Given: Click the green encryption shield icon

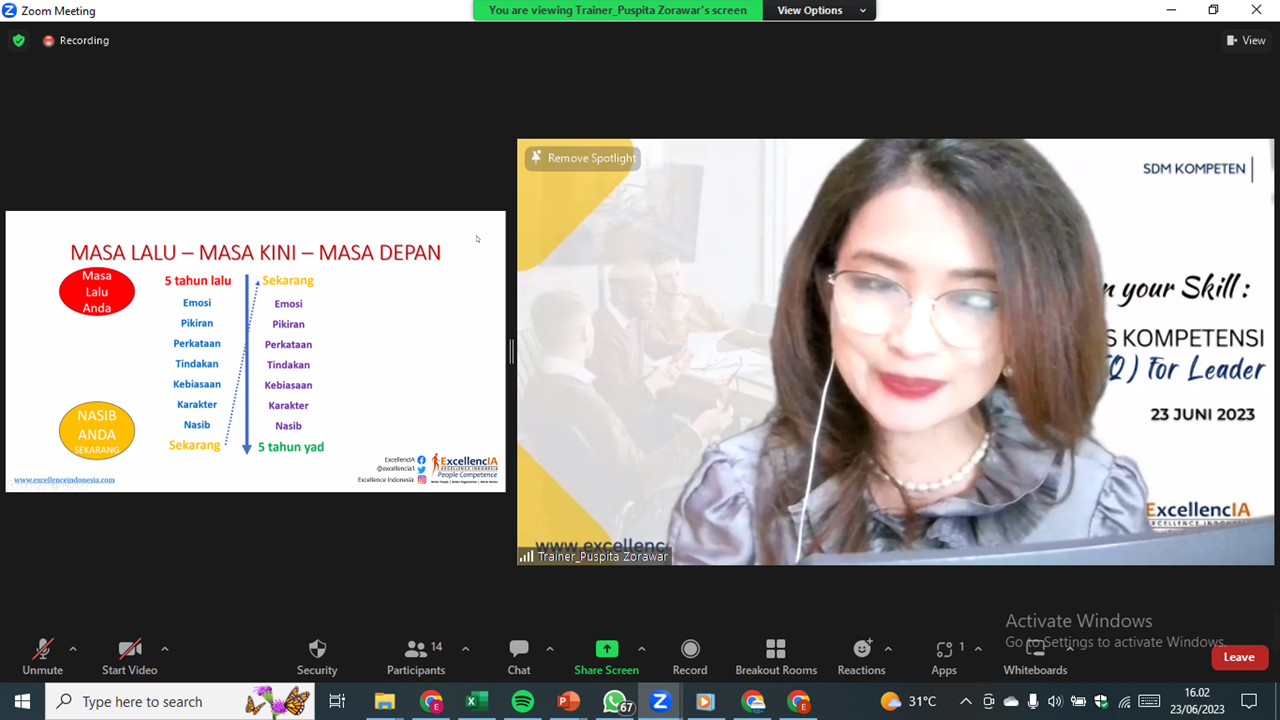Looking at the screenshot, I should pyautogui.click(x=18, y=41).
